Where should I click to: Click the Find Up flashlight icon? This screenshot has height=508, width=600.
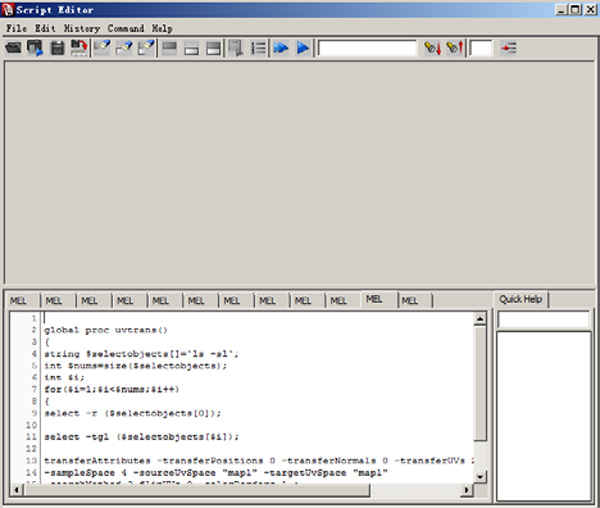455,48
